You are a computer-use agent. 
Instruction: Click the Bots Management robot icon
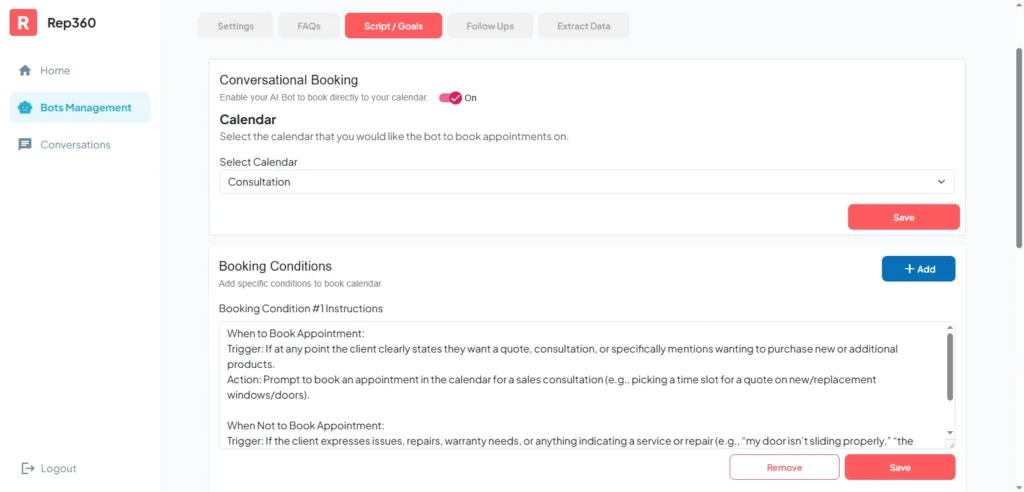click(x=25, y=108)
